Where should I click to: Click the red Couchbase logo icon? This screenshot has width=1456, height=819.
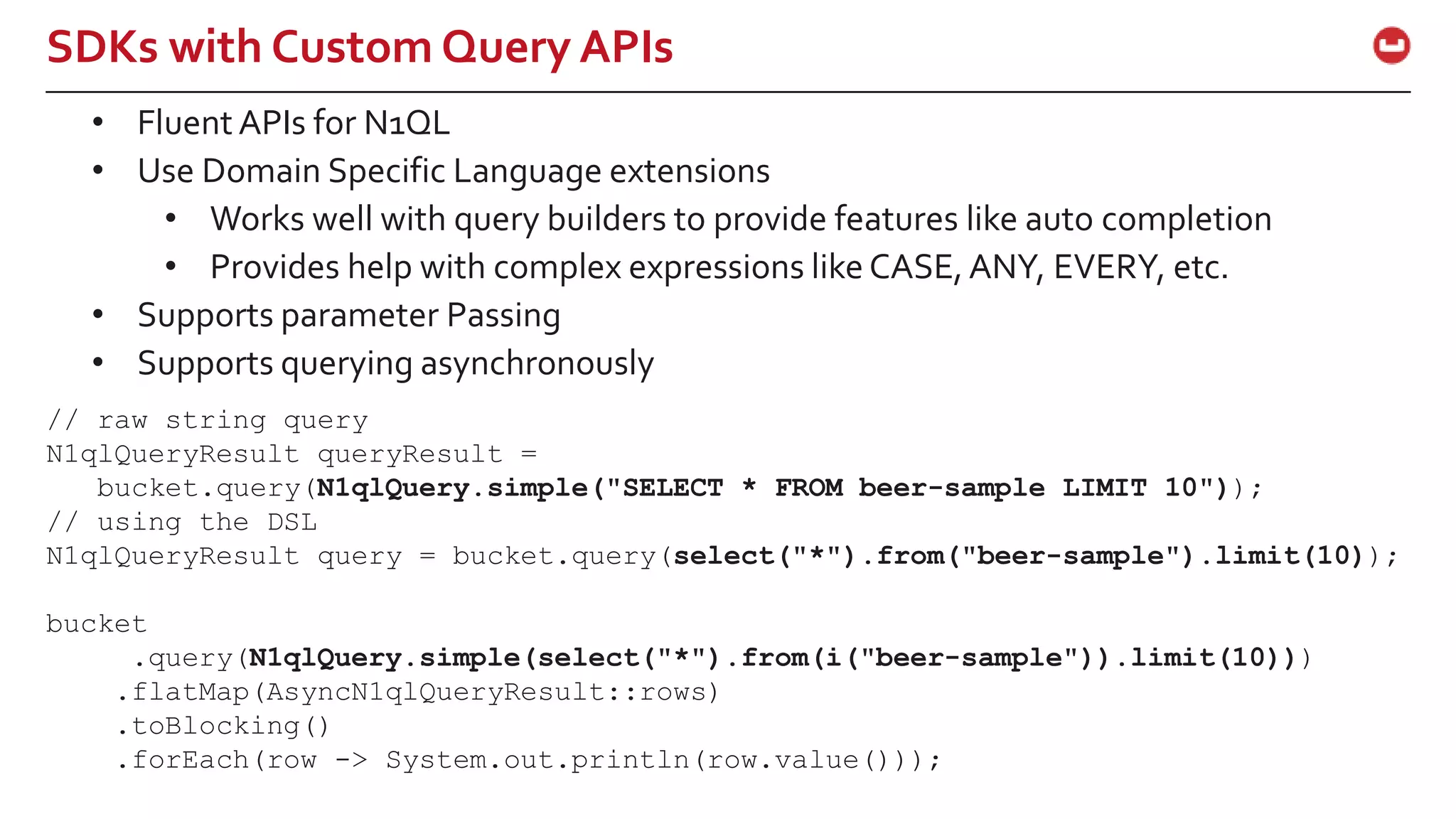(1391, 46)
